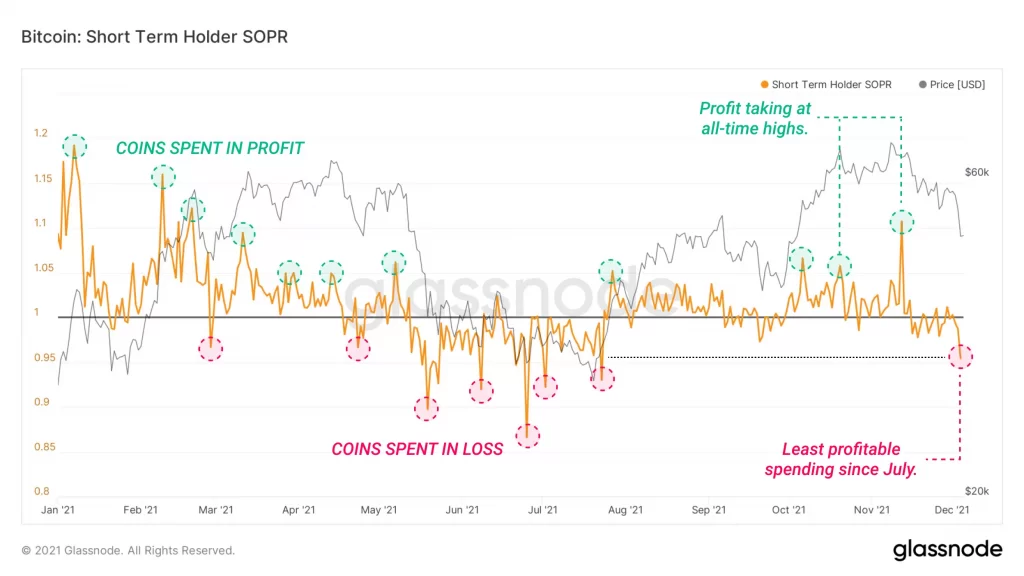Screen dimensions: 1024x576
Task: Click the pink circle after May '21 label
Action: (x=426, y=409)
